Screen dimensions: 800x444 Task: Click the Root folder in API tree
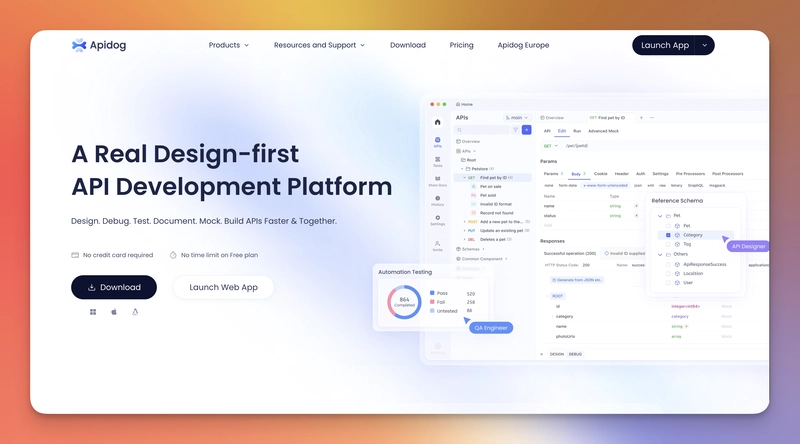click(x=468, y=160)
